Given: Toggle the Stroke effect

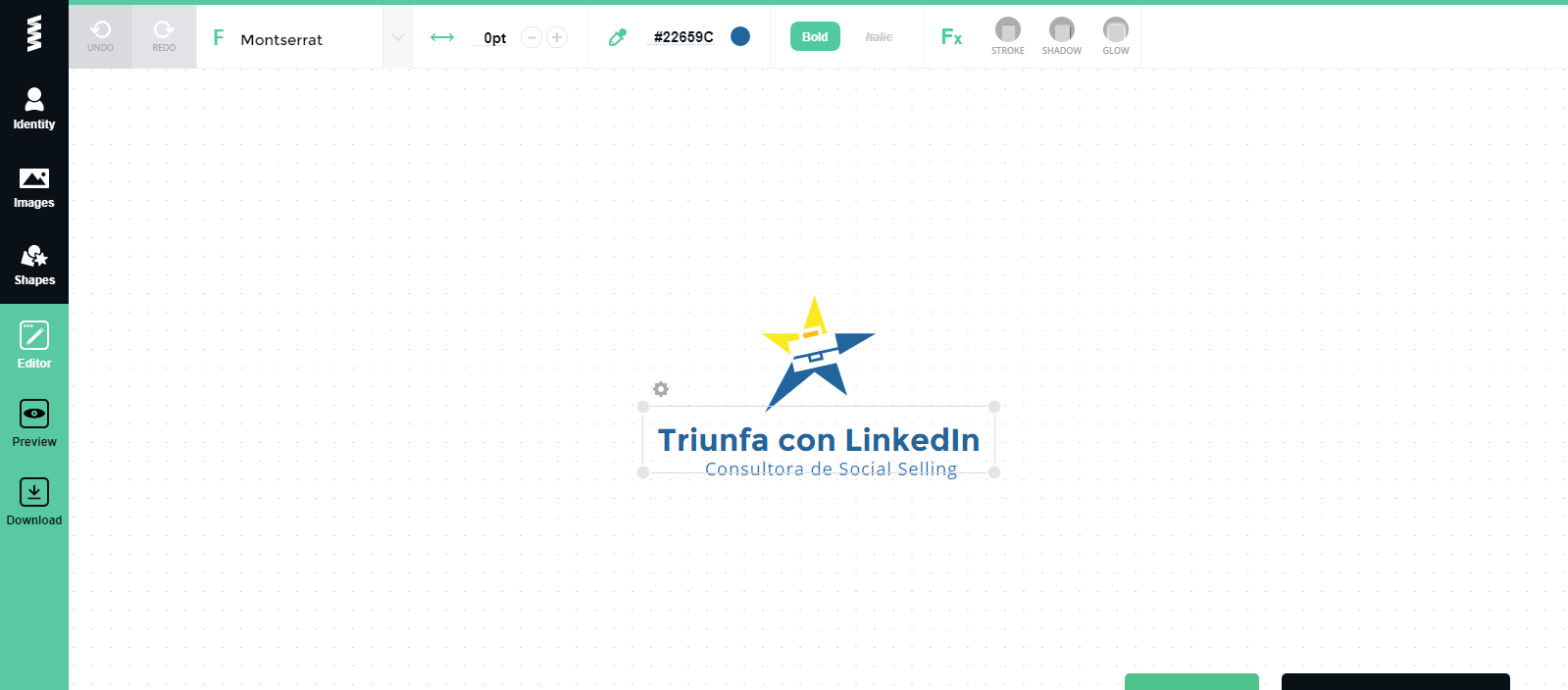Looking at the screenshot, I should pos(1008,36).
